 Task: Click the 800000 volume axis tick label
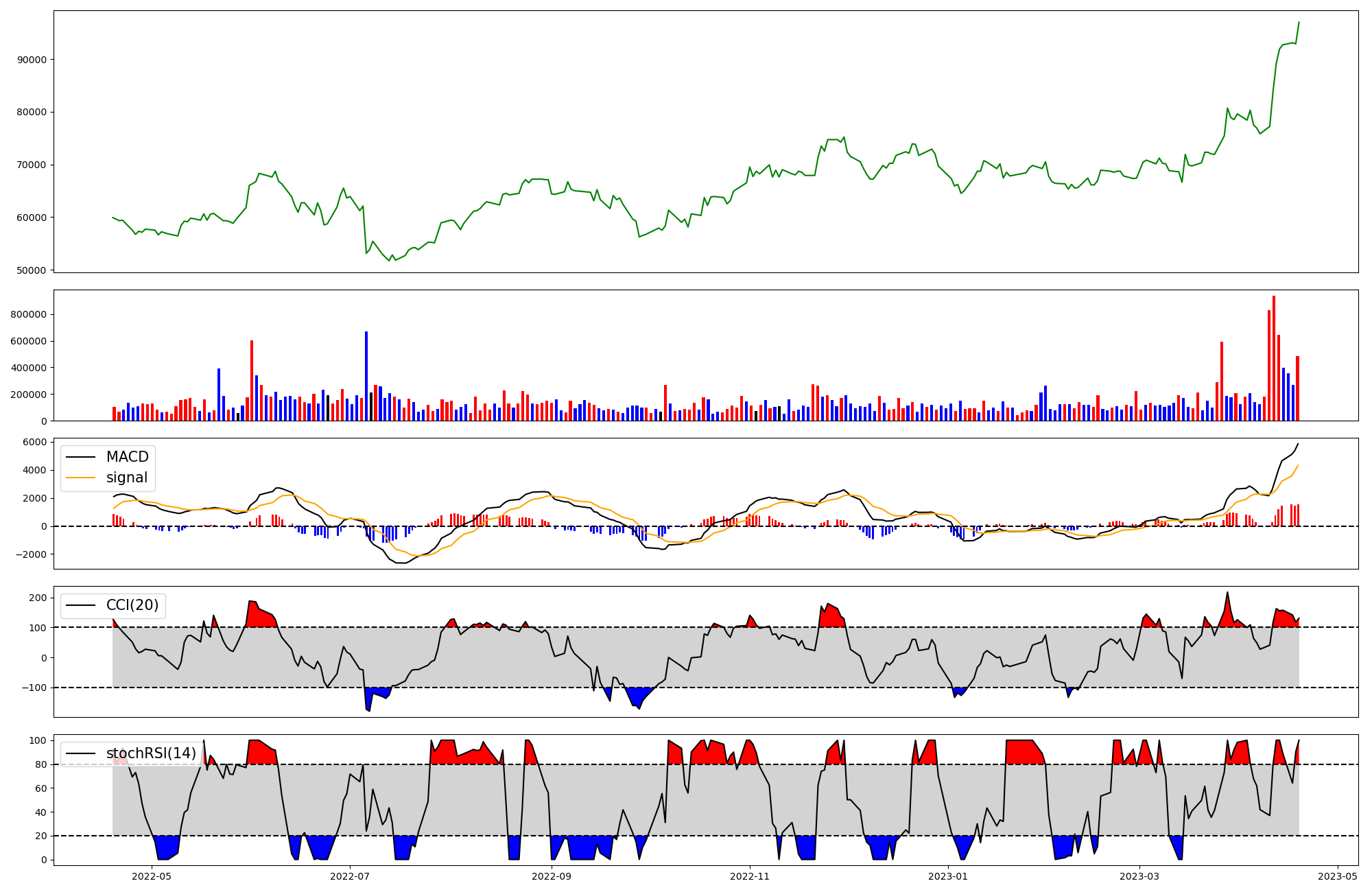point(29,314)
